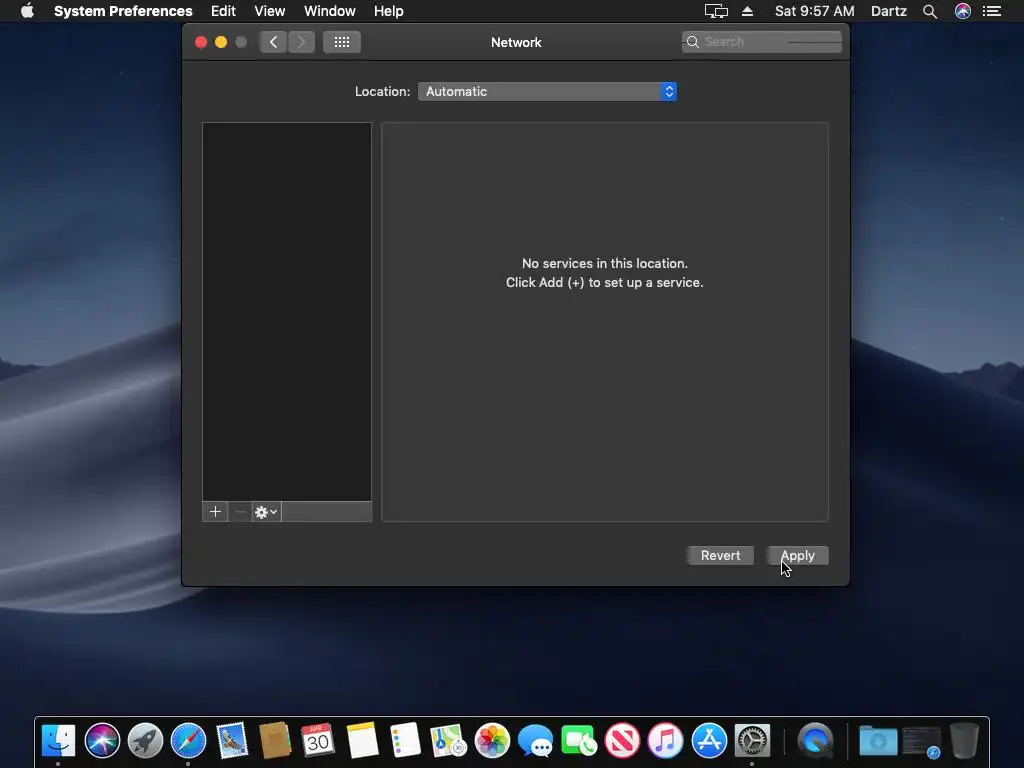The height and width of the screenshot is (768, 1024).
Task: Open the Edit menu
Action: (223, 11)
